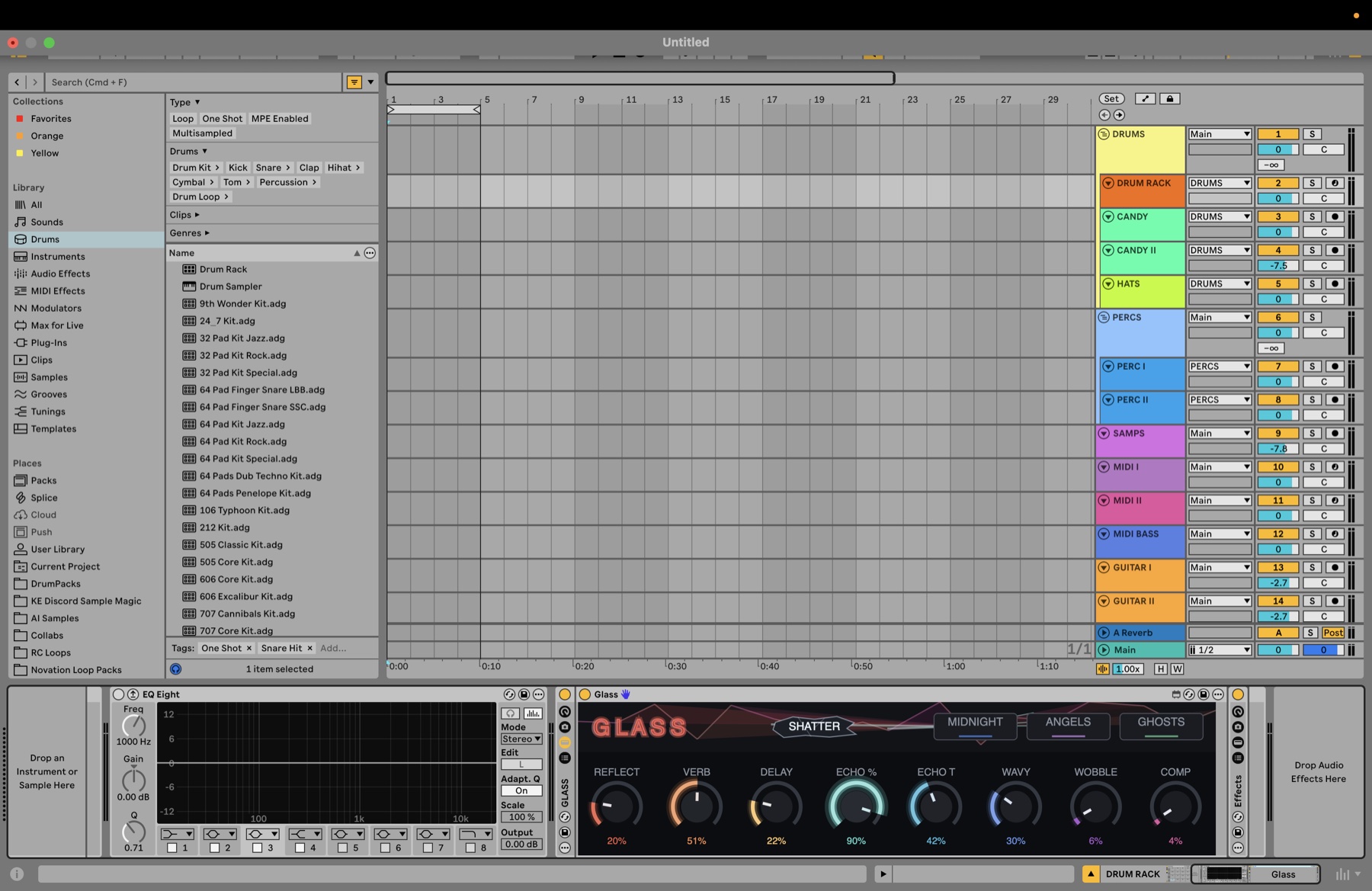Viewport: 1372px width, 891px height.
Task: Select SHATTER preset in Glass
Action: point(813,726)
